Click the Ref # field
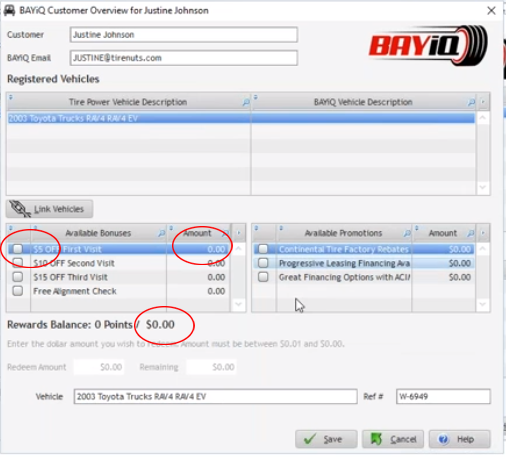The height and width of the screenshot is (457, 506). pos(443,396)
